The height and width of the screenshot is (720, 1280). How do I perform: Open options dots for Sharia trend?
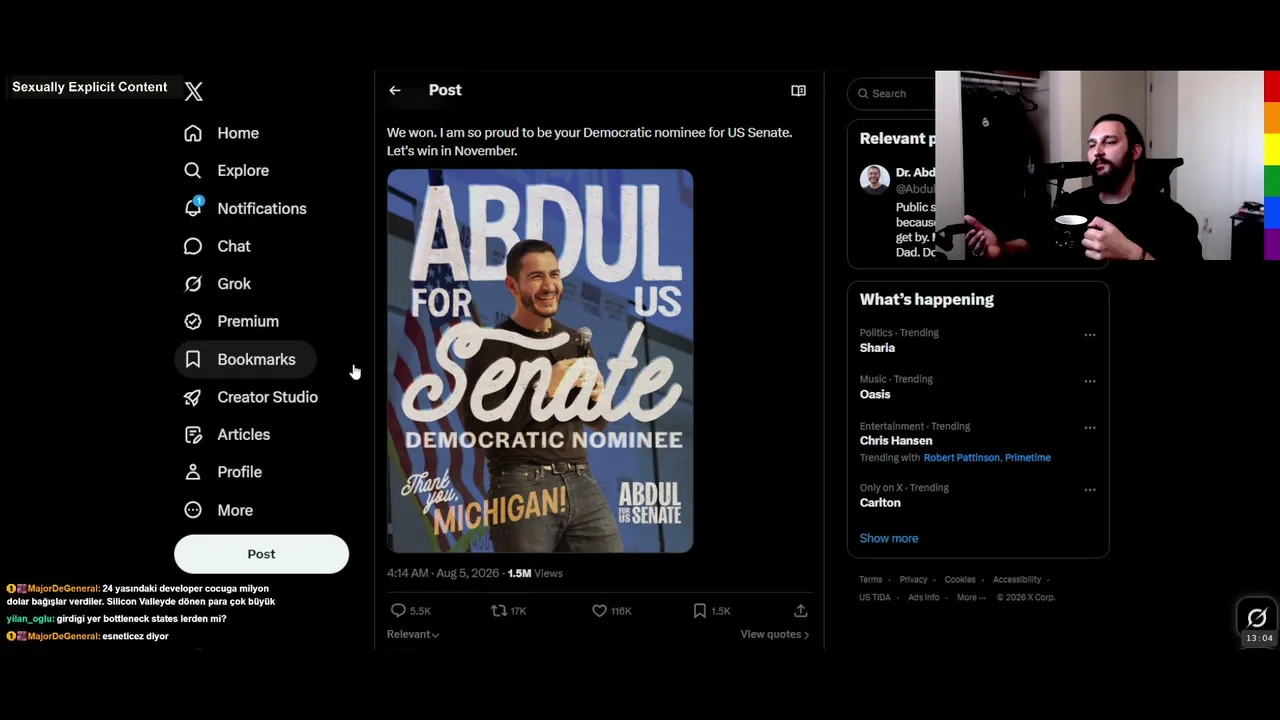click(1090, 335)
